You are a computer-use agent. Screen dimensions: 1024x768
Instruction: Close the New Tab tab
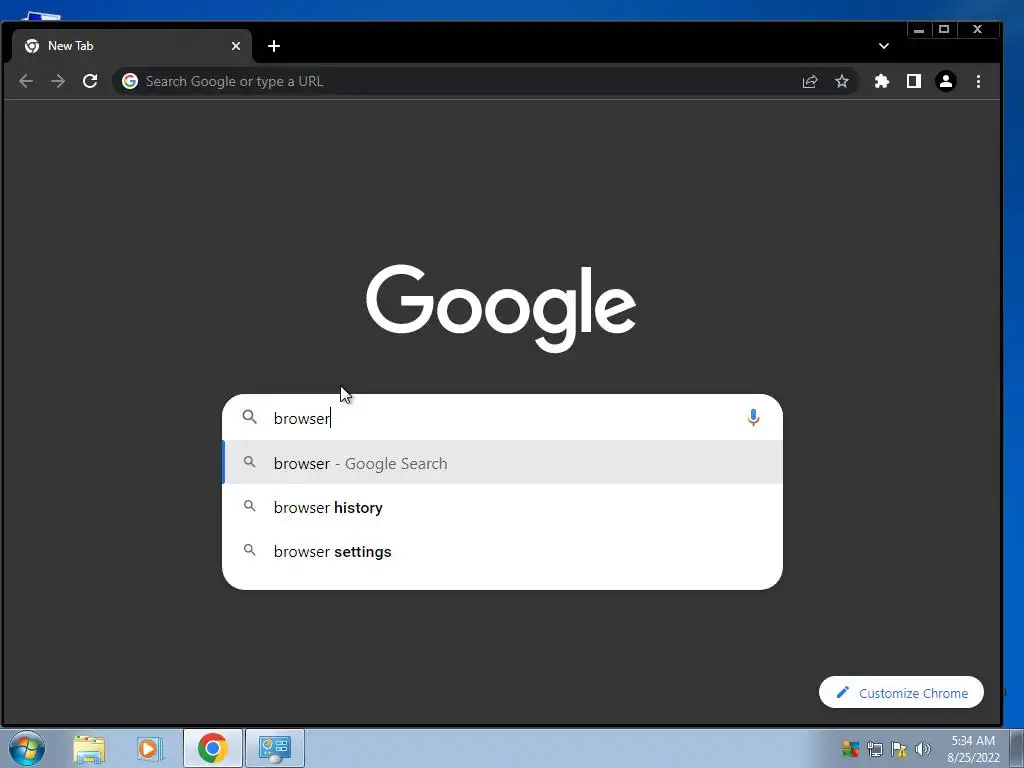click(236, 46)
